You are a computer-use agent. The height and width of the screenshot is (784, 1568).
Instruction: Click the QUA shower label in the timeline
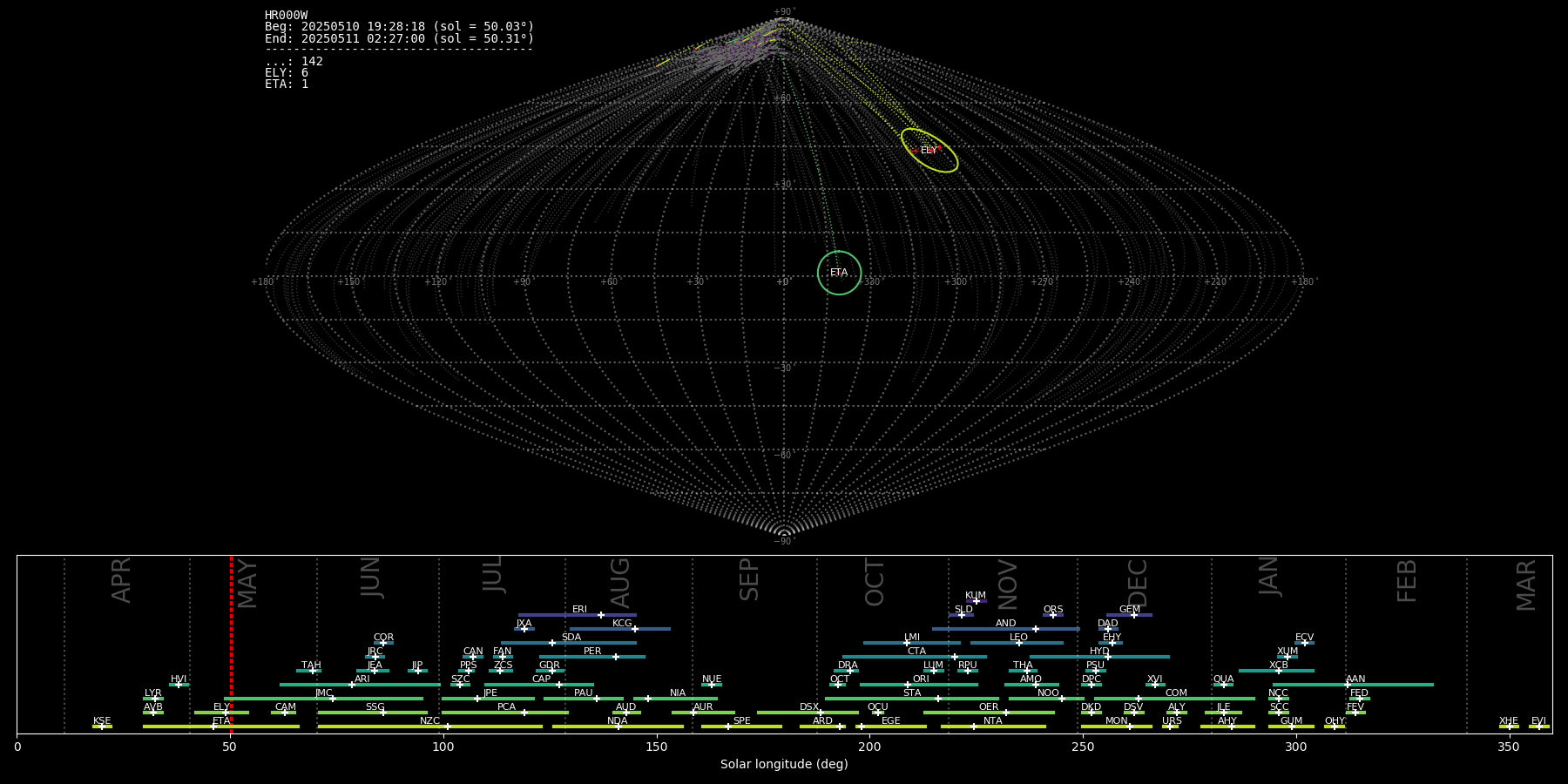pyautogui.click(x=1223, y=679)
